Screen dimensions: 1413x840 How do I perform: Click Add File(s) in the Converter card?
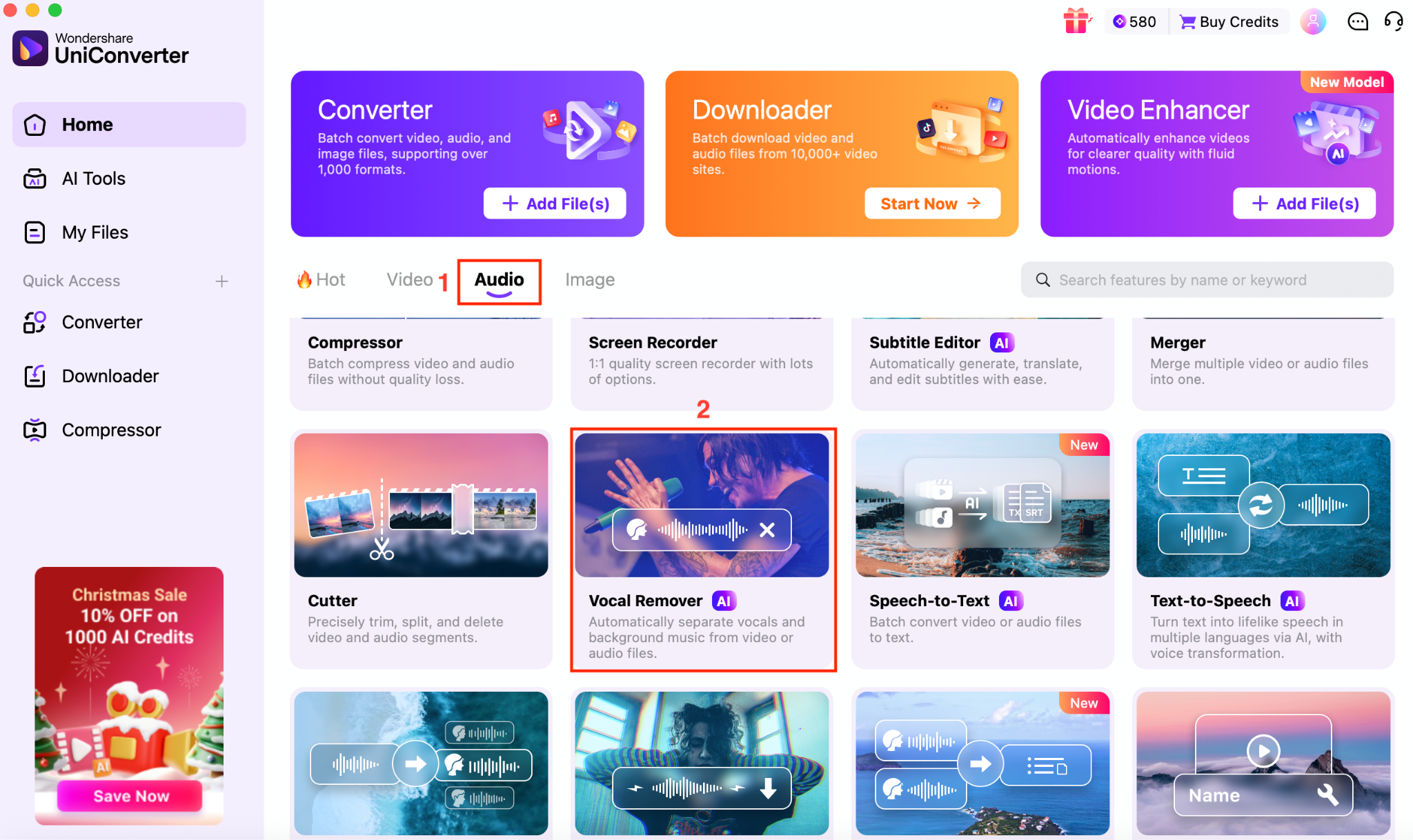[555, 203]
